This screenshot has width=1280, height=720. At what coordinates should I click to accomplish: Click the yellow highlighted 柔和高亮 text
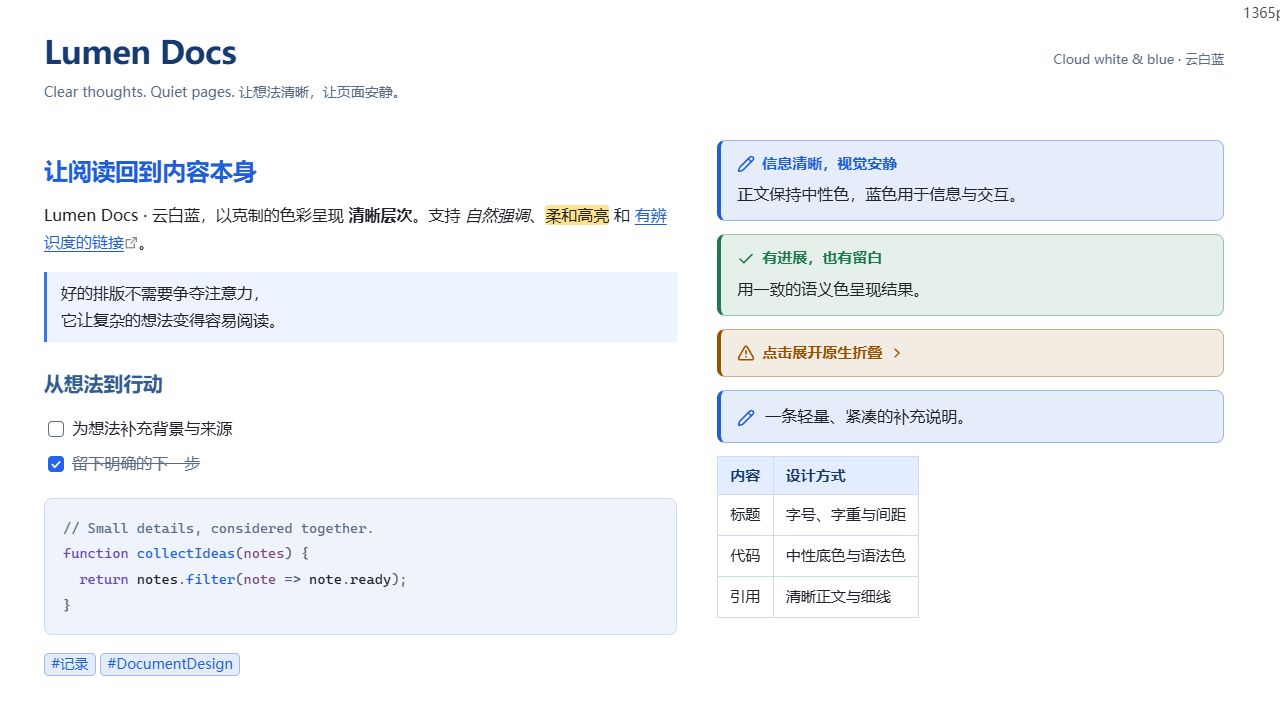577,215
